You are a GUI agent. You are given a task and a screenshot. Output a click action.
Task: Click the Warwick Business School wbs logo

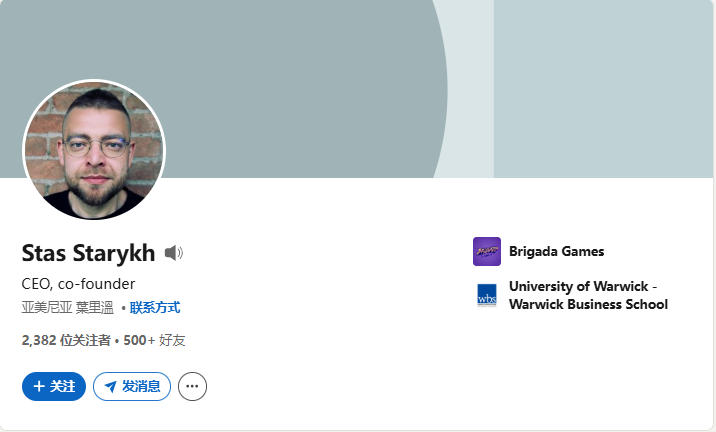click(x=486, y=295)
